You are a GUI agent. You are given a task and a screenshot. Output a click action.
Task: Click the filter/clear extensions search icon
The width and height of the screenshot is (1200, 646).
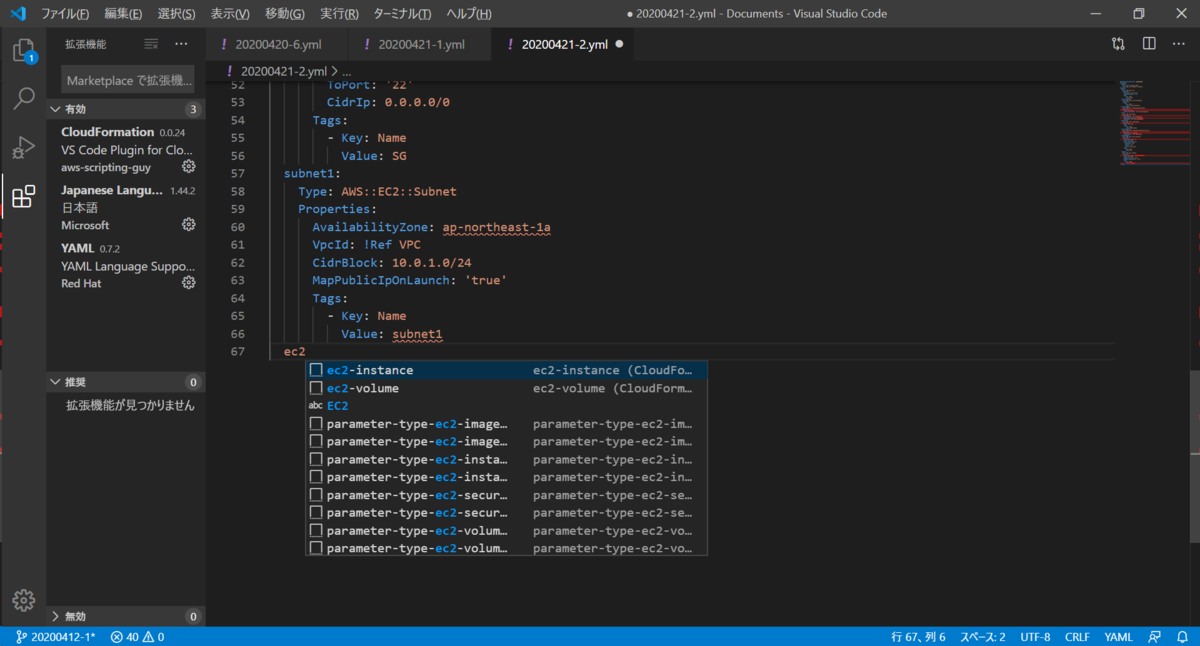coord(151,44)
